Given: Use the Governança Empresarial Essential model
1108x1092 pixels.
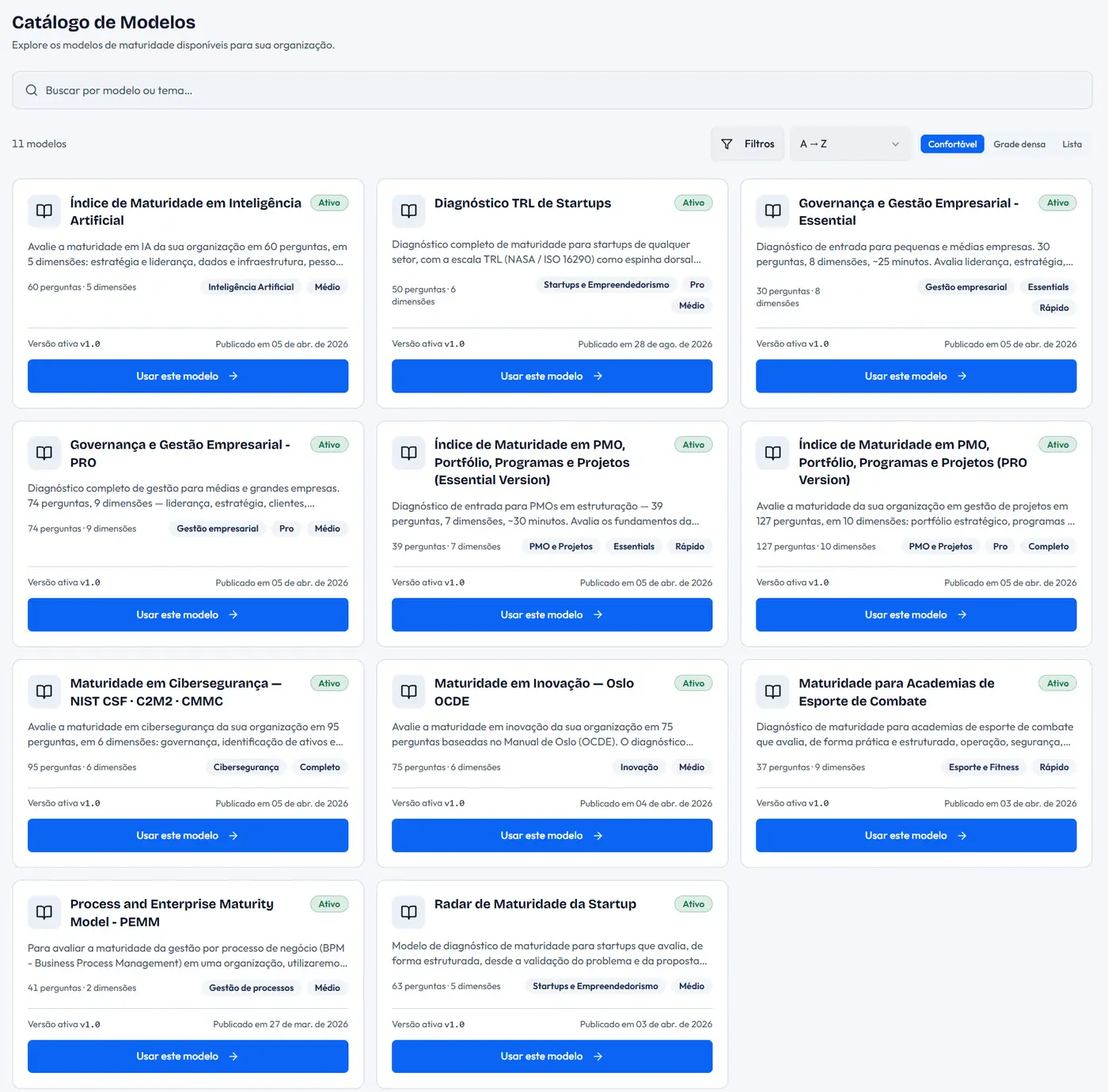Looking at the screenshot, I should (916, 376).
